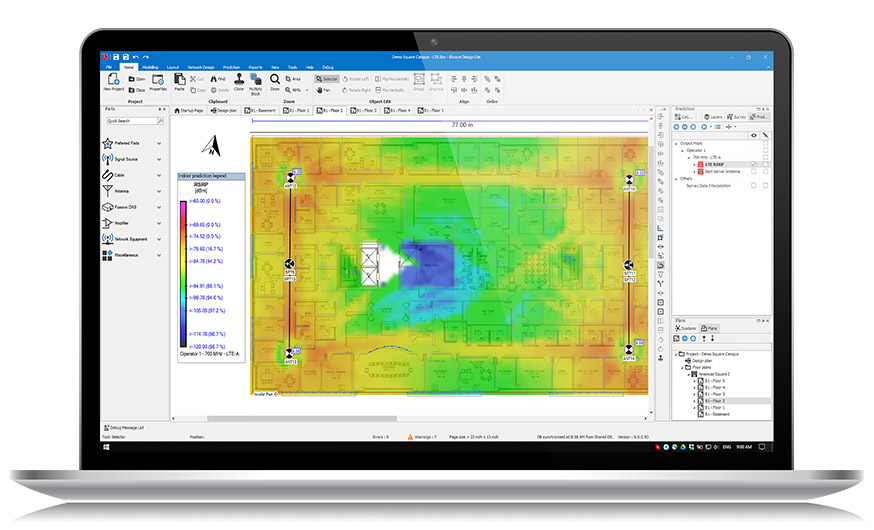
Task: Expand the Cable category chevron
Action: click(x=159, y=175)
